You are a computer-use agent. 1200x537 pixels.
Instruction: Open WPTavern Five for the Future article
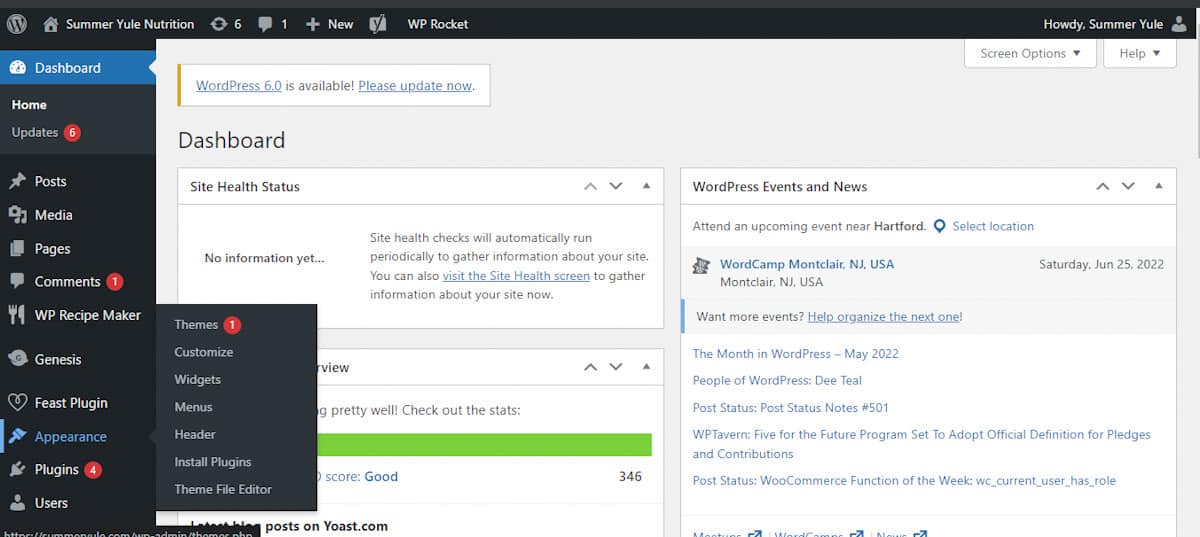pyautogui.click(x=921, y=444)
